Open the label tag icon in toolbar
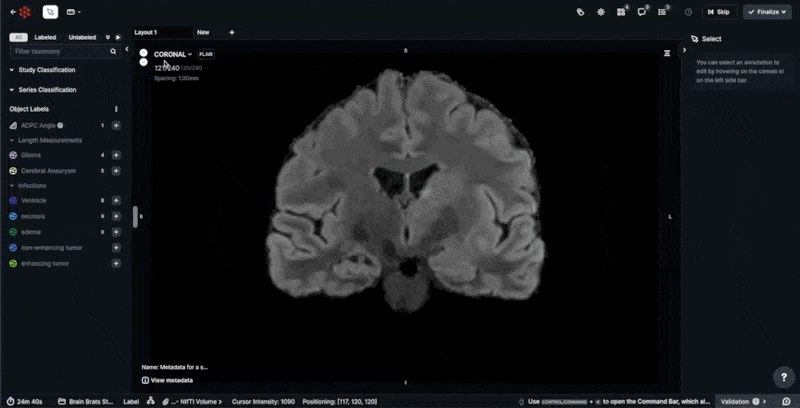Viewport: 800px width, 408px height. click(580, 12)
